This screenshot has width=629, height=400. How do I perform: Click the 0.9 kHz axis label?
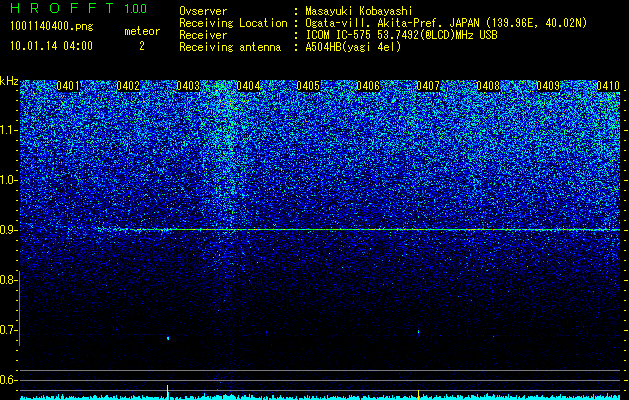8,230
